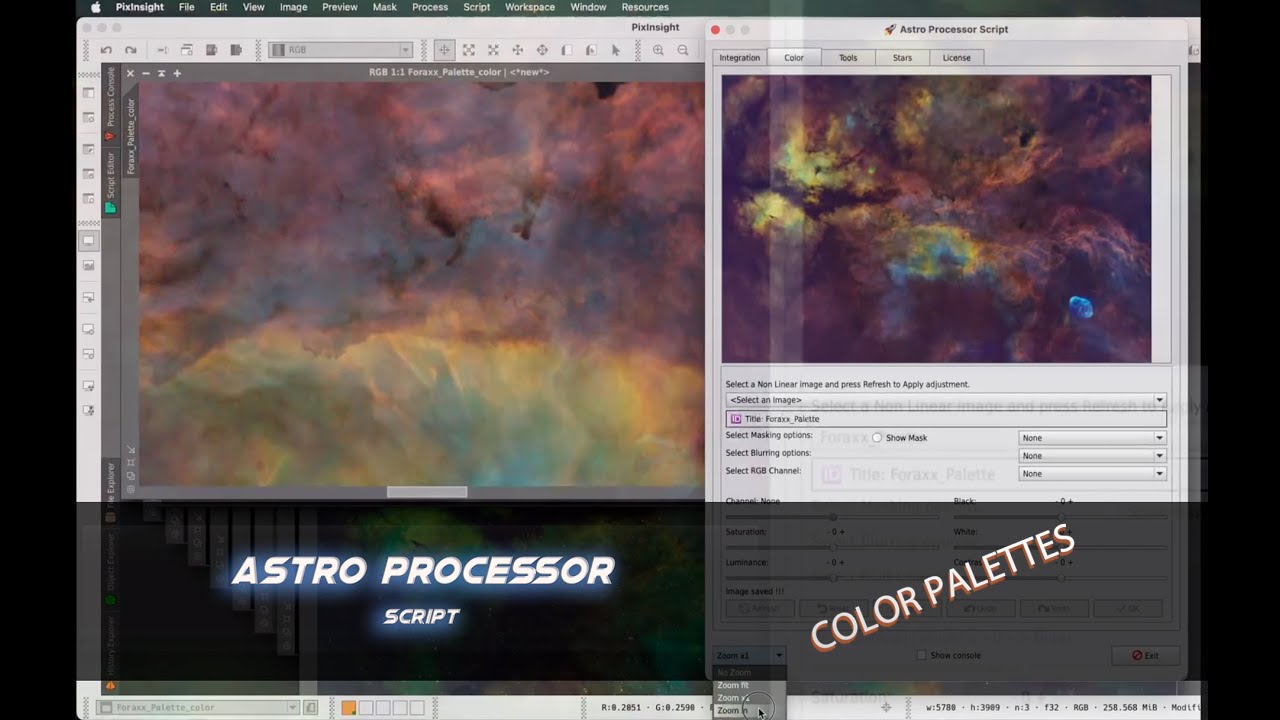The height and width of the screenshot is (720, 1280).
Task: Click the circular target pan icon
Action: (x=542, y=50)
